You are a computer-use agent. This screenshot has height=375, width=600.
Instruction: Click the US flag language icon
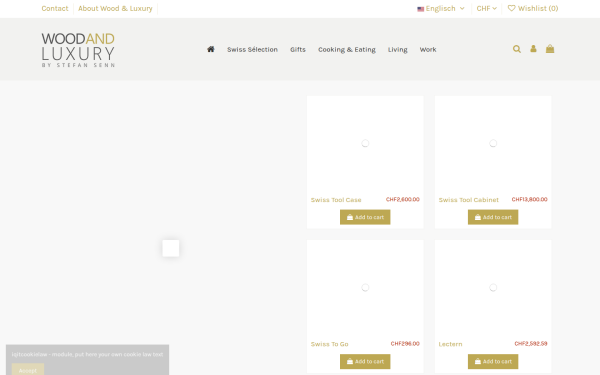(421, 9)
